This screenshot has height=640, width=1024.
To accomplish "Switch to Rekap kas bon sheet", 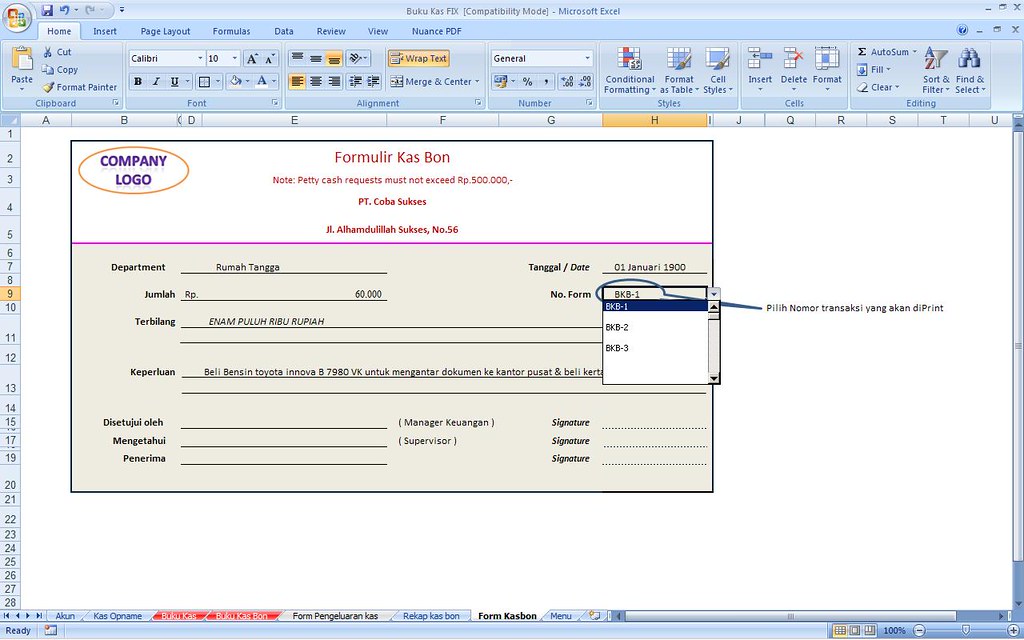I will click(431, 616).
